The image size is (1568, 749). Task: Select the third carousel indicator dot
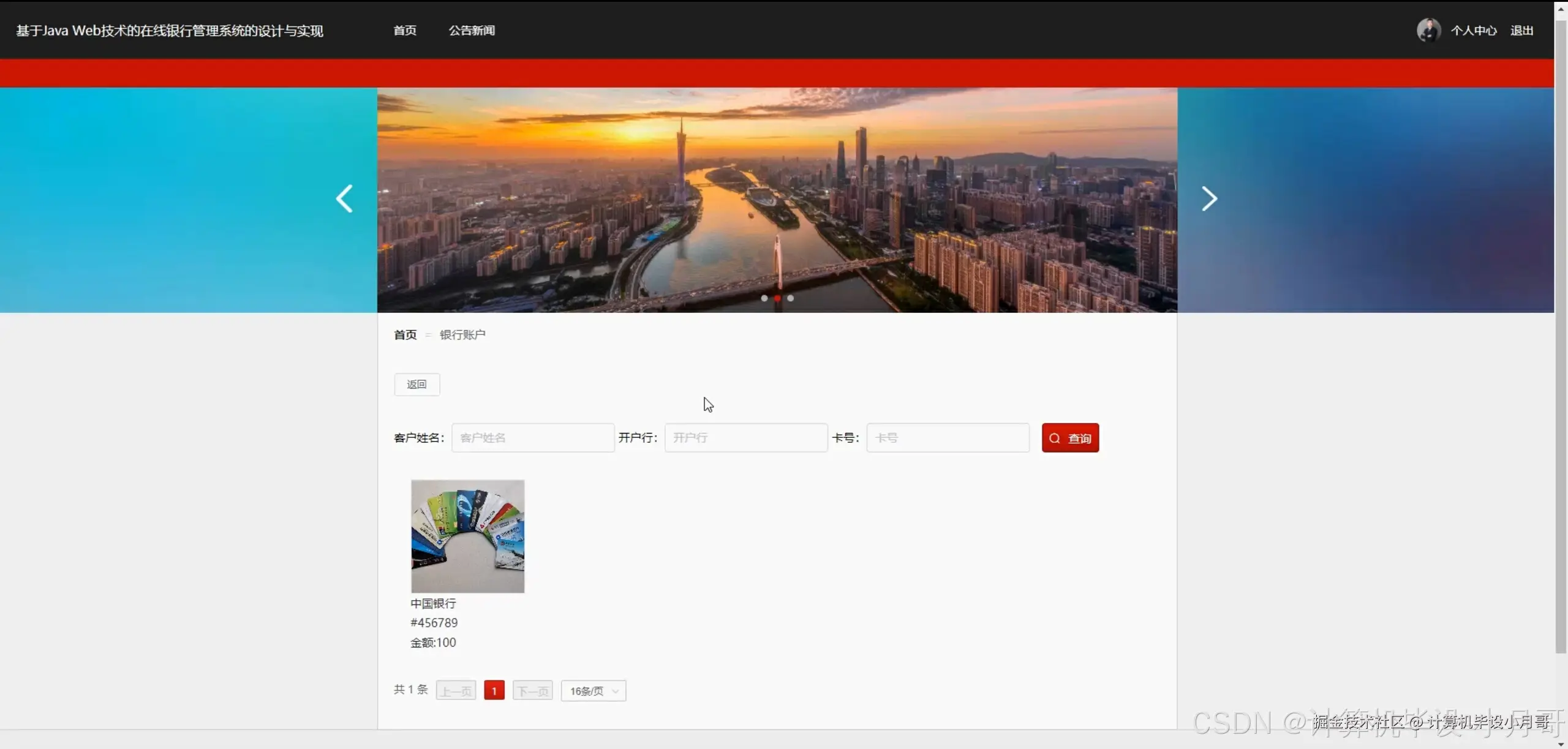[791, 298]
